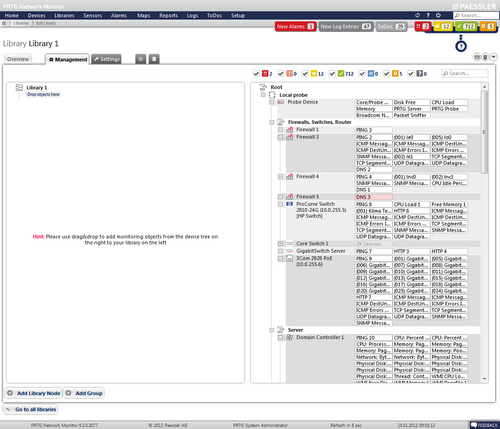Collapse the Probe Device node
The width and height of the screenshot is (500, 429).
pyautogui.click(x=272, y=102)
